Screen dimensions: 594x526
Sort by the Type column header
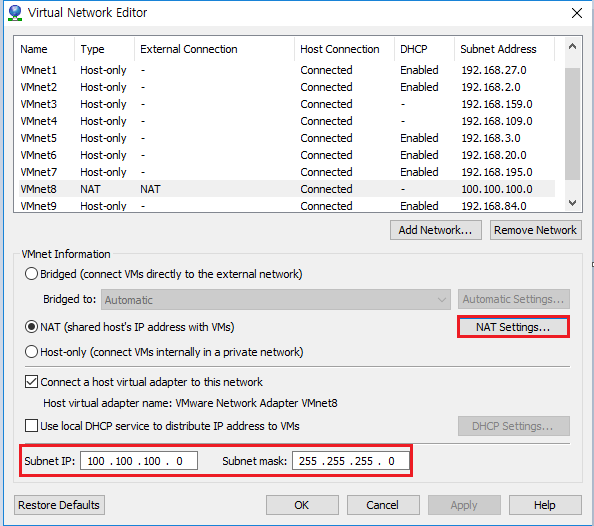(x=105, y=49)
